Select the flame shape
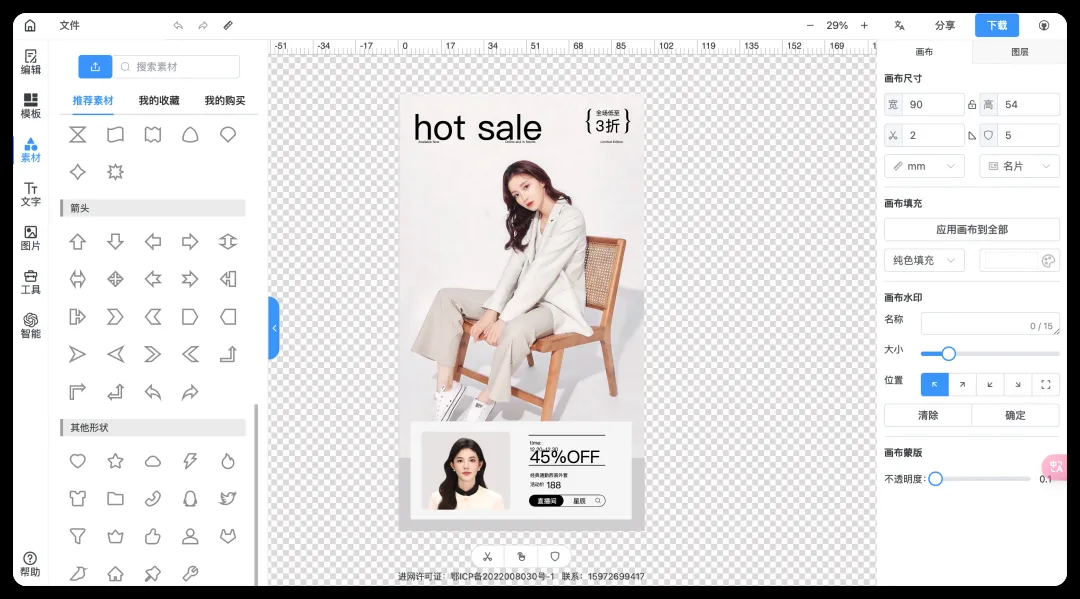This screenshot has width=1080, height=599. pos(228,461)
